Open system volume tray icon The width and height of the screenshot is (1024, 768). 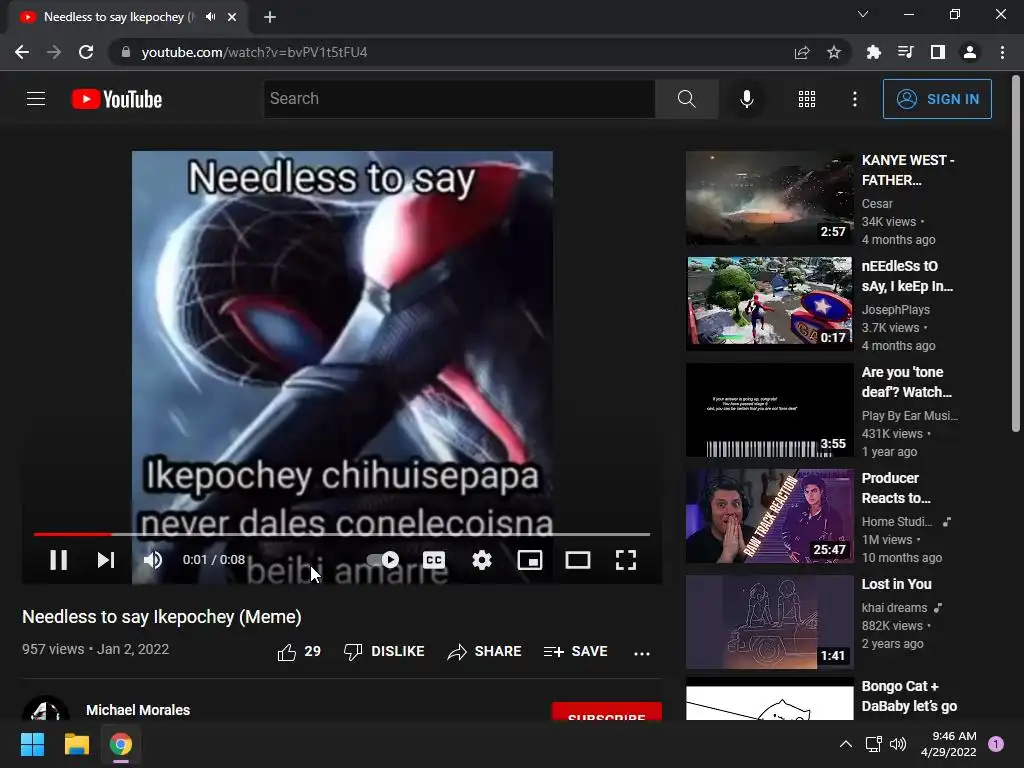(x=898, y=744)
